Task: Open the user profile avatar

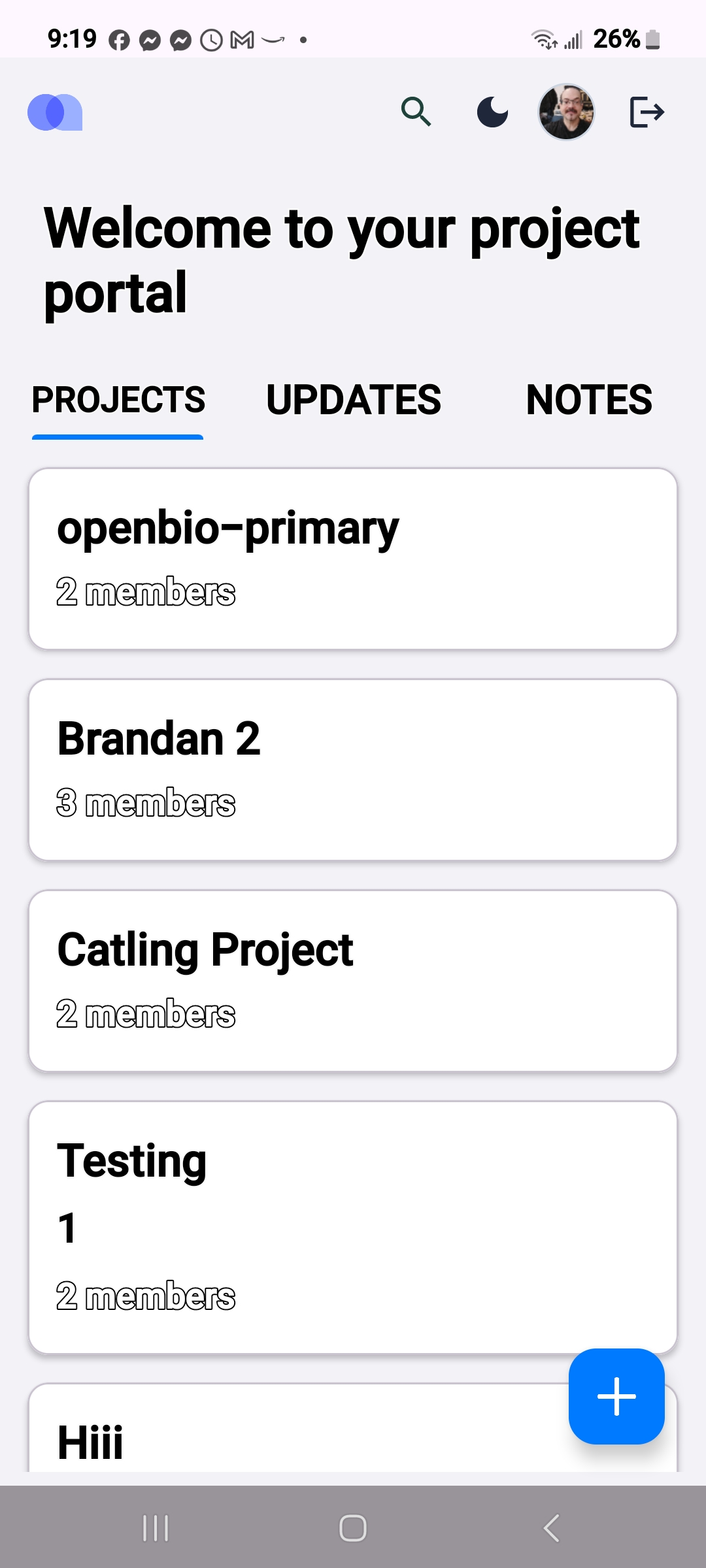Action: click(x=566, y=112)
